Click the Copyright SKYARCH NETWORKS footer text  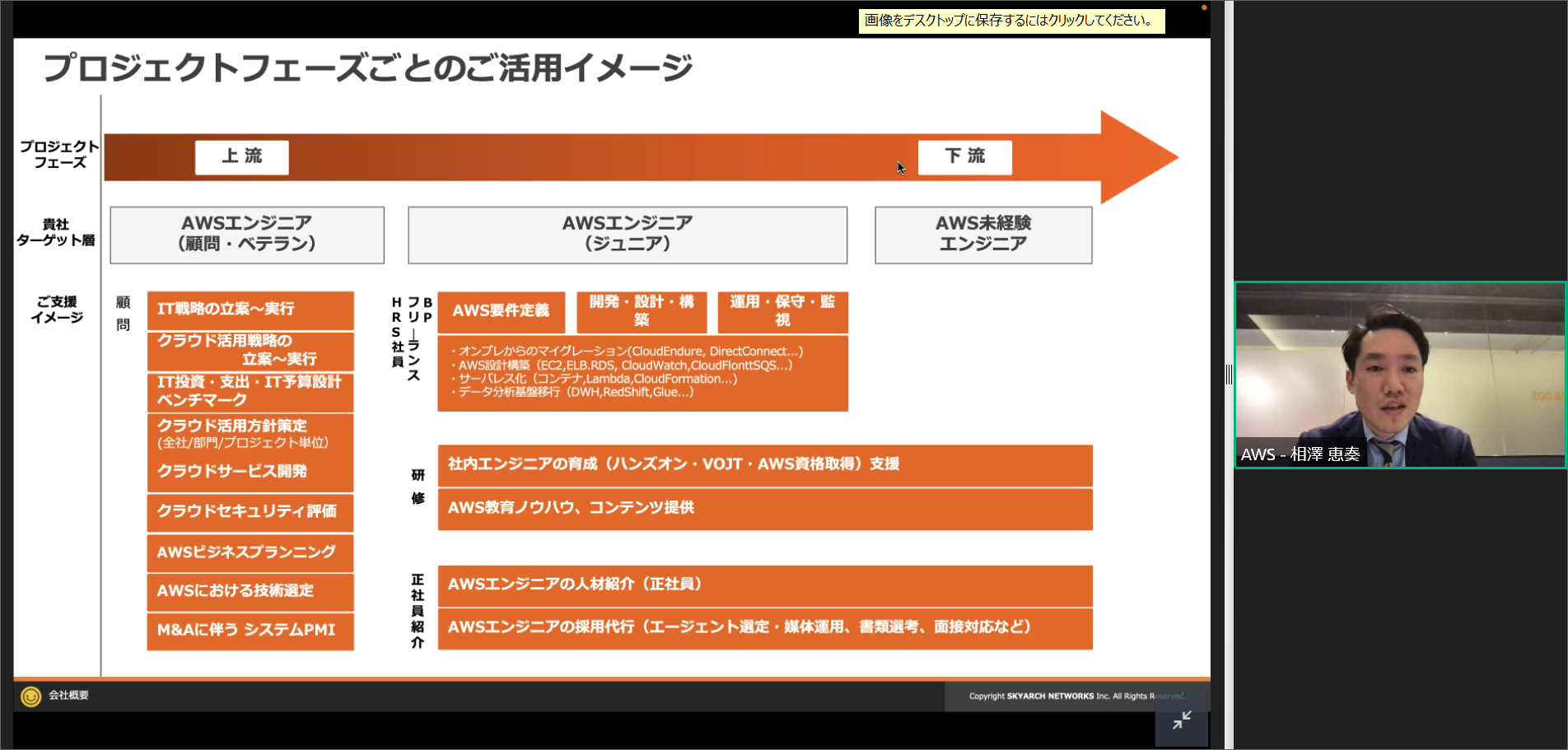[1077, 696]
